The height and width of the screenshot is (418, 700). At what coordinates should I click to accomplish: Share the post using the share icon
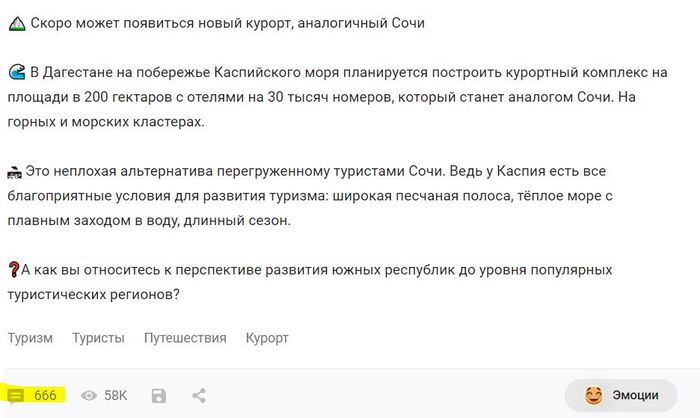pyautogui.click(x=199, y=396)
